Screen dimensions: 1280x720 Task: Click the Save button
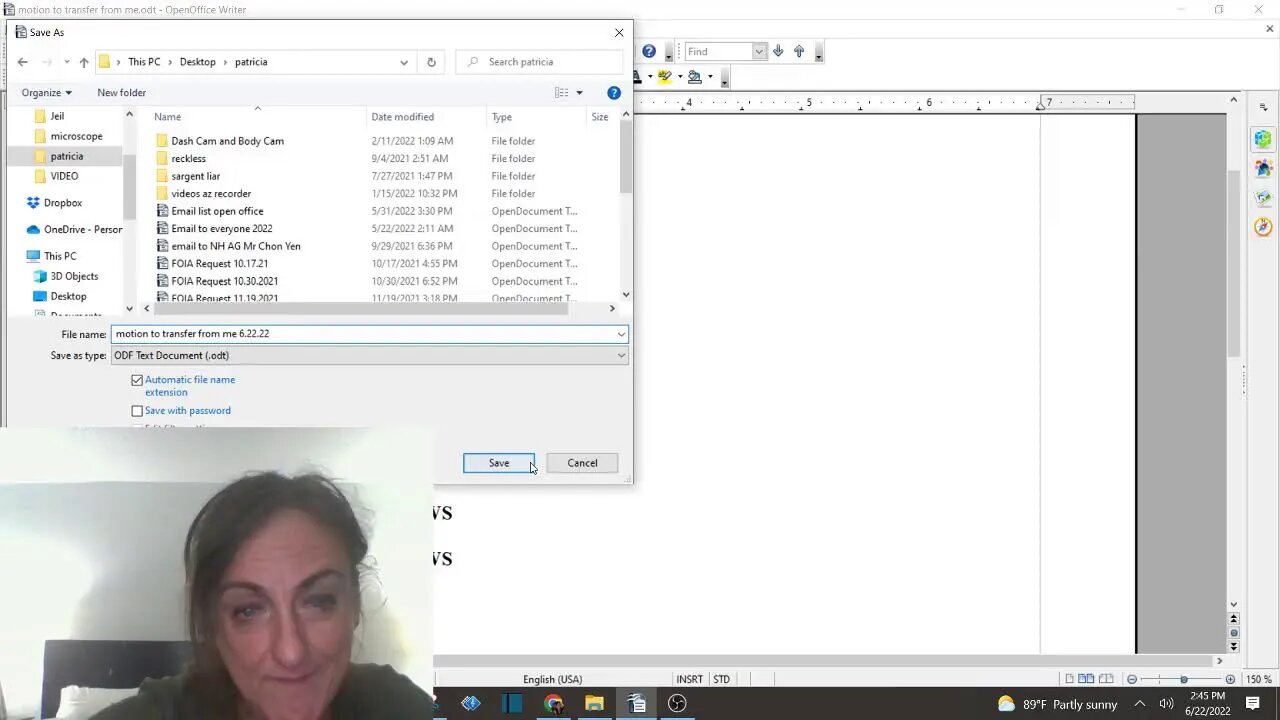coord(499,463)
